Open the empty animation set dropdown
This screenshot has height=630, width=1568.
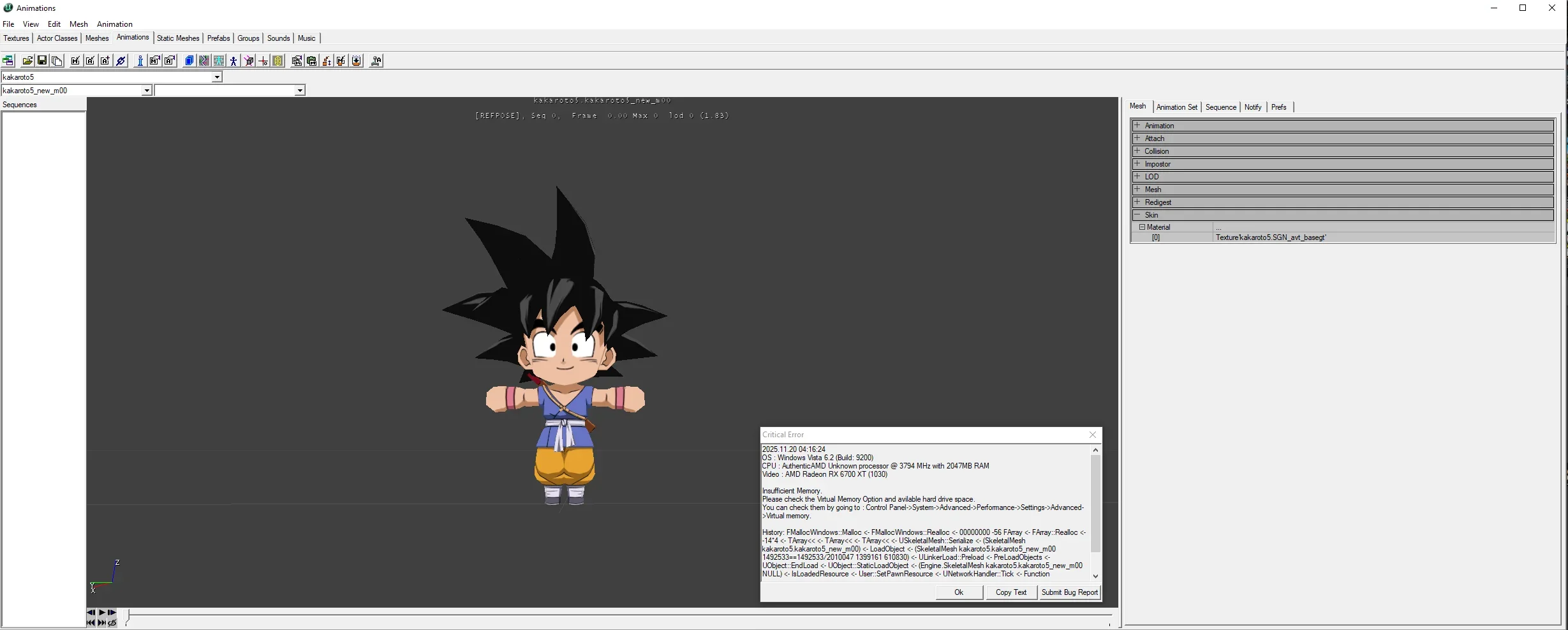300,91
